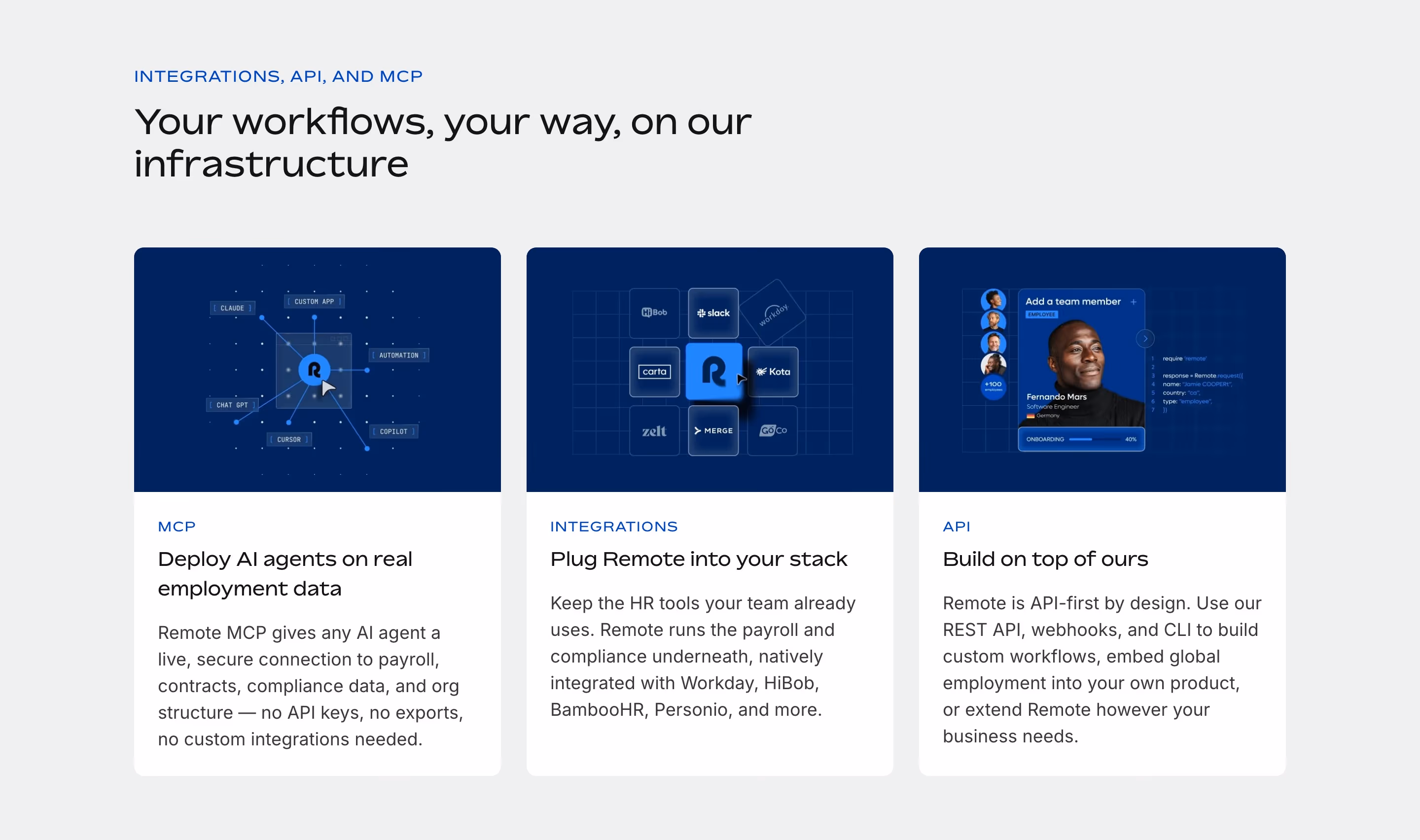Viewport: 1420px width, 840px height.
Task: Click the +100 employees avatar bubble
Action: click(x=994, y=386)
